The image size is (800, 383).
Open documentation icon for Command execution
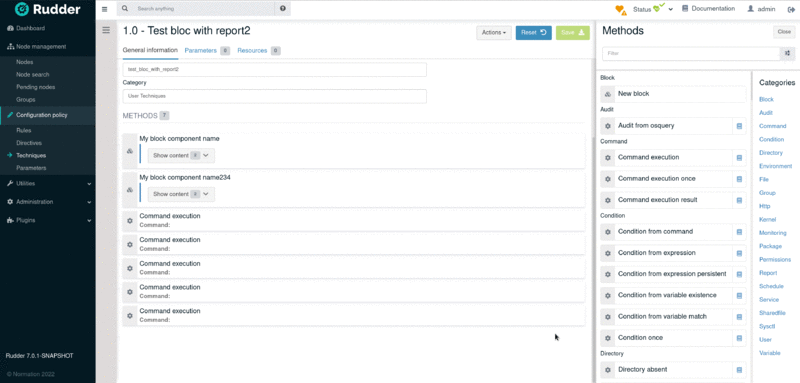pyautogui.click(x=739, y=158)
